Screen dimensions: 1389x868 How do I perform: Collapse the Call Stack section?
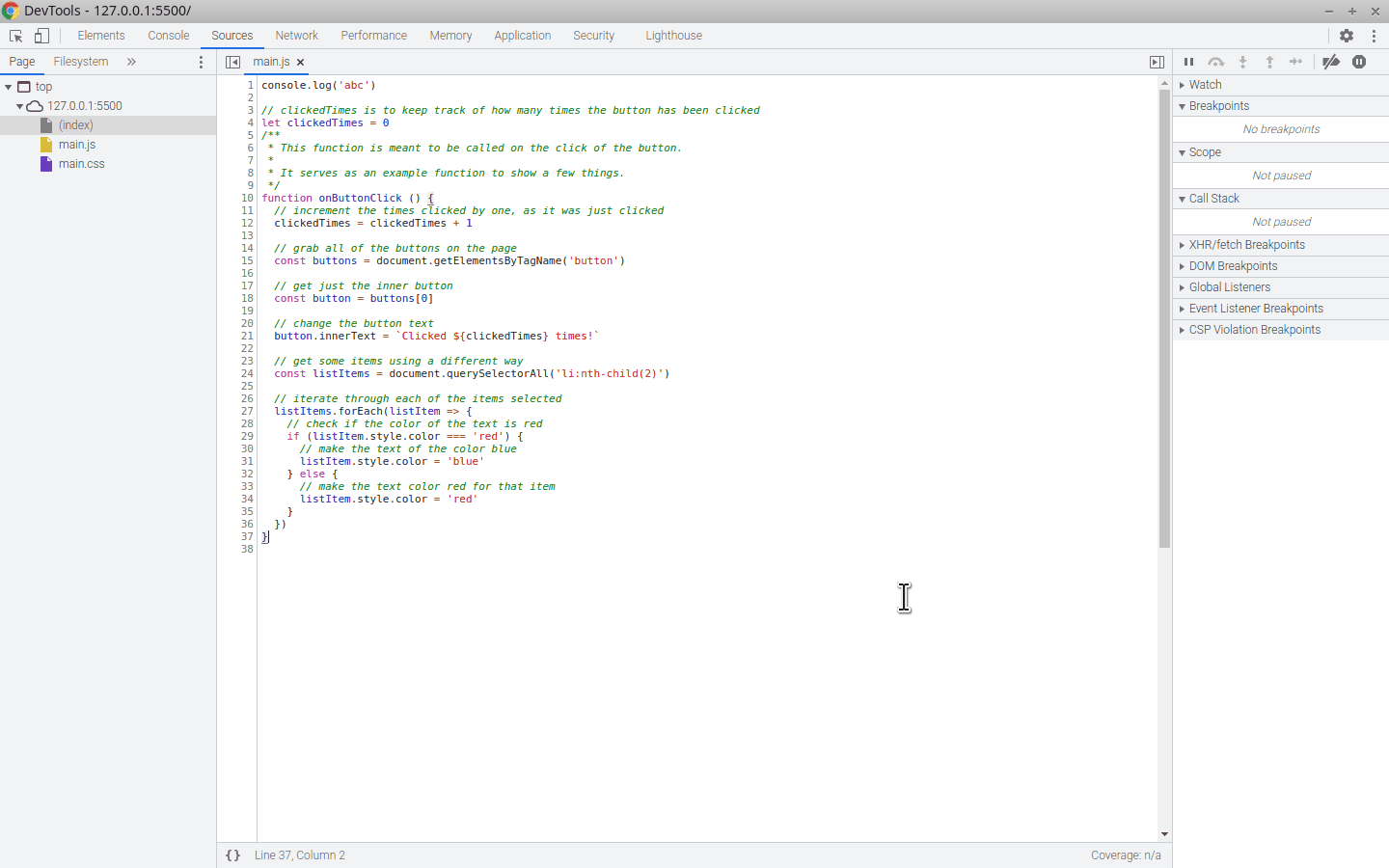(1213, 199)
